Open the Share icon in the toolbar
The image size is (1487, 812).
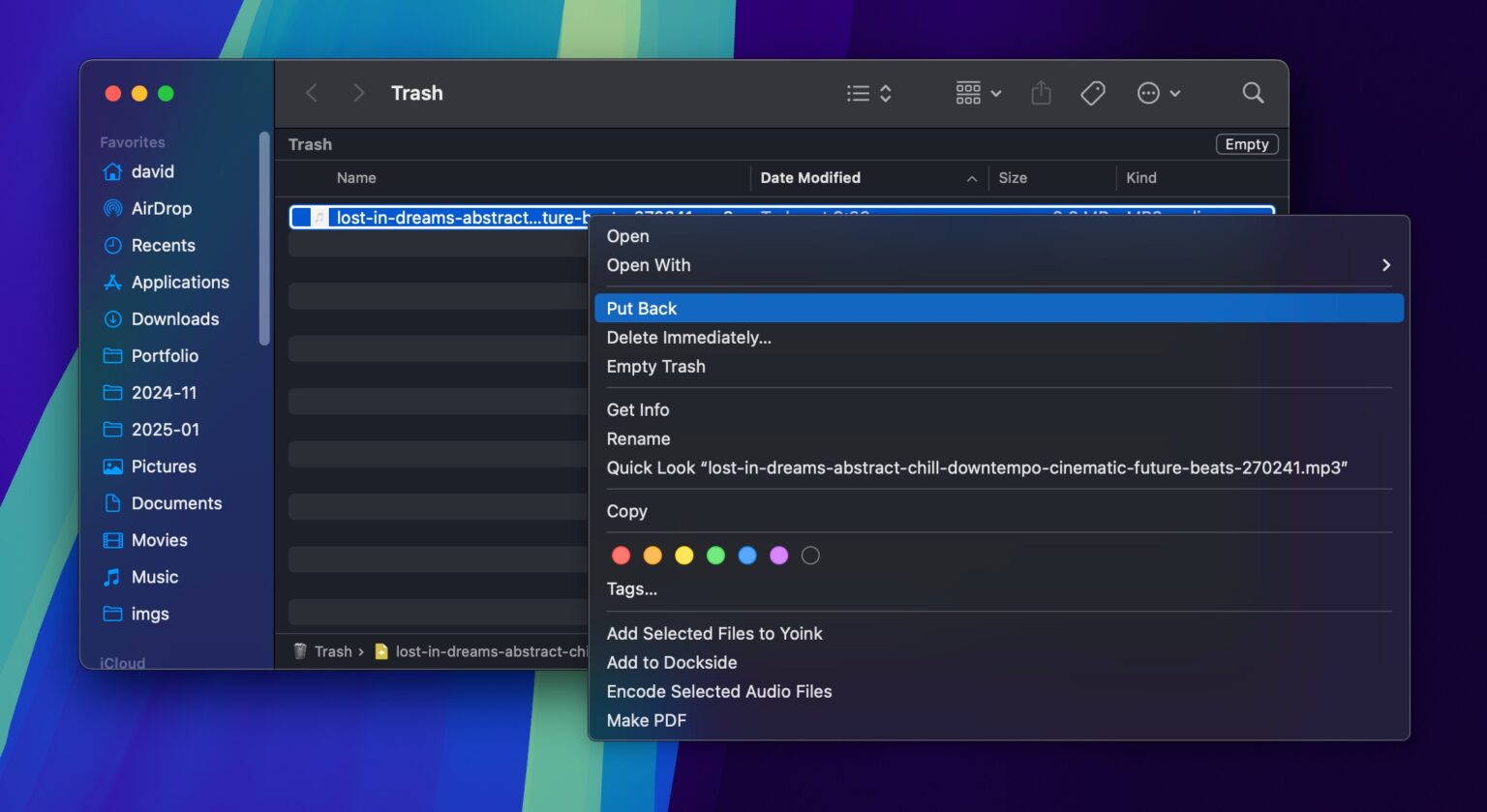(1041, 92)
